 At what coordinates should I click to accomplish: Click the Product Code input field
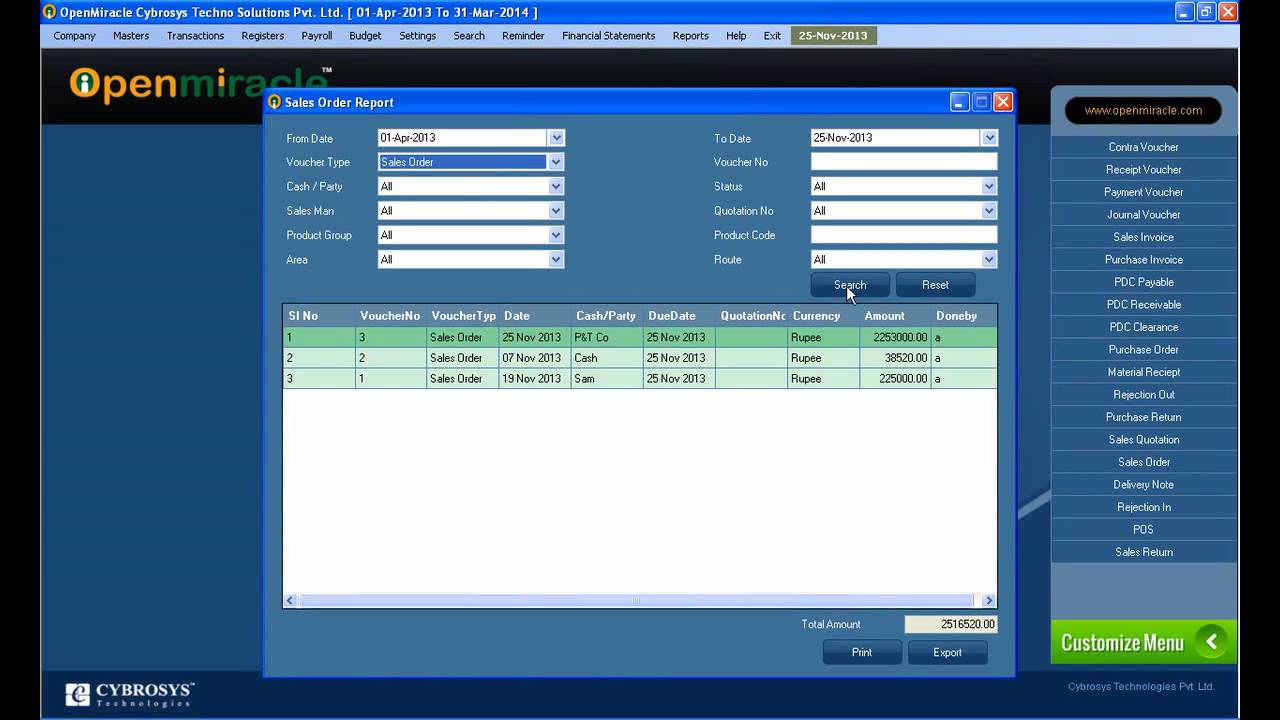(x=904, y=235)
